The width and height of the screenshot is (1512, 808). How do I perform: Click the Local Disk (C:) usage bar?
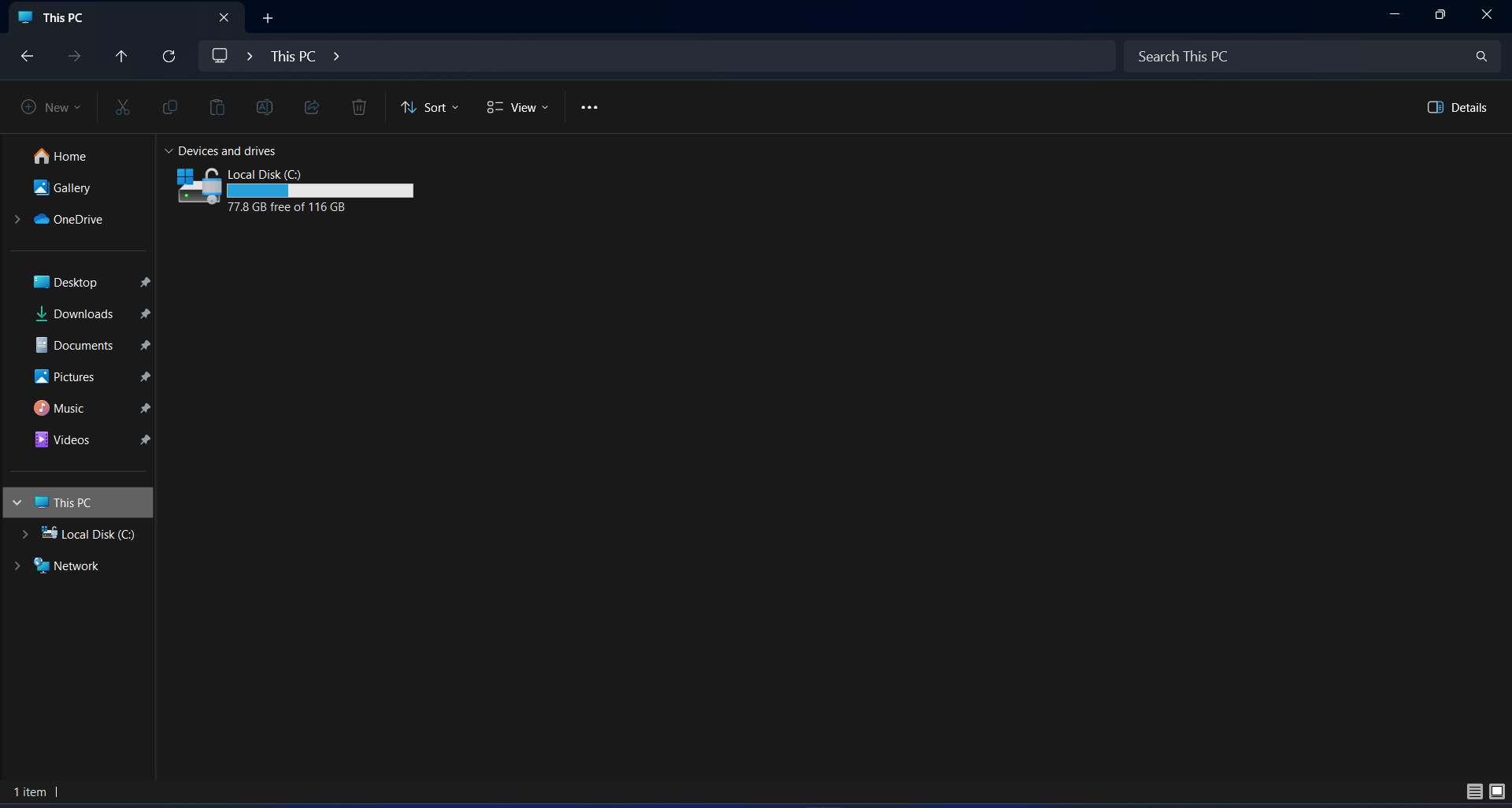click(320, 191)
